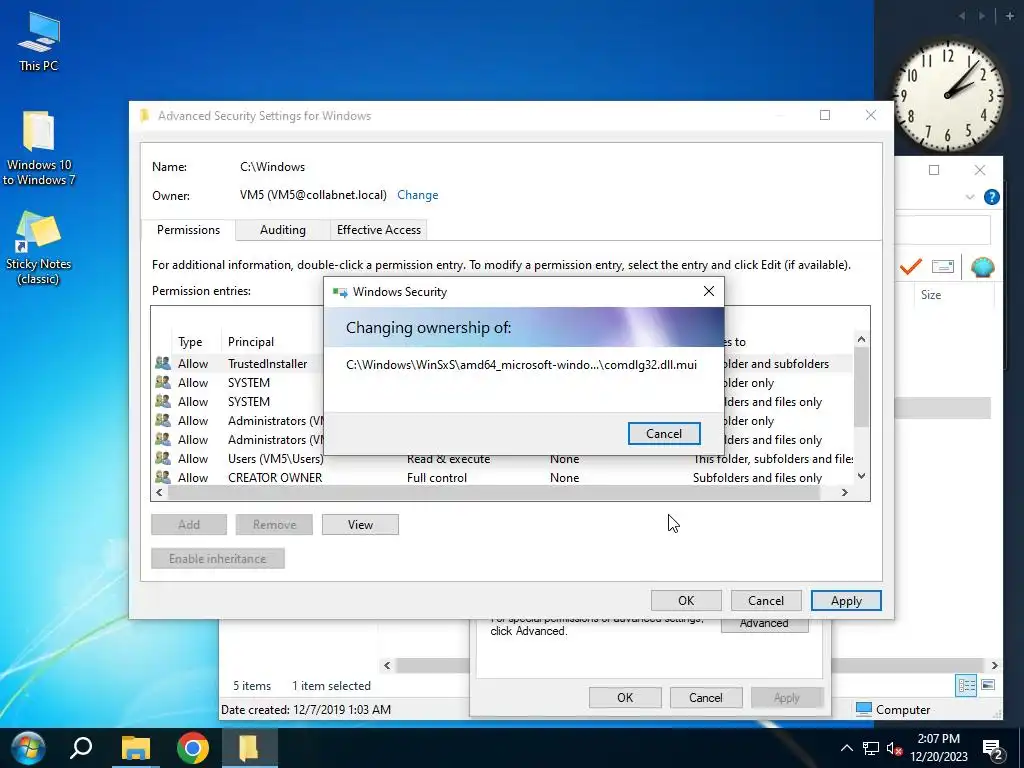Viewport: 1024px width, 768px height.
Task: Click permission list horizontal scroll right arrow
Action: (844, 492)
